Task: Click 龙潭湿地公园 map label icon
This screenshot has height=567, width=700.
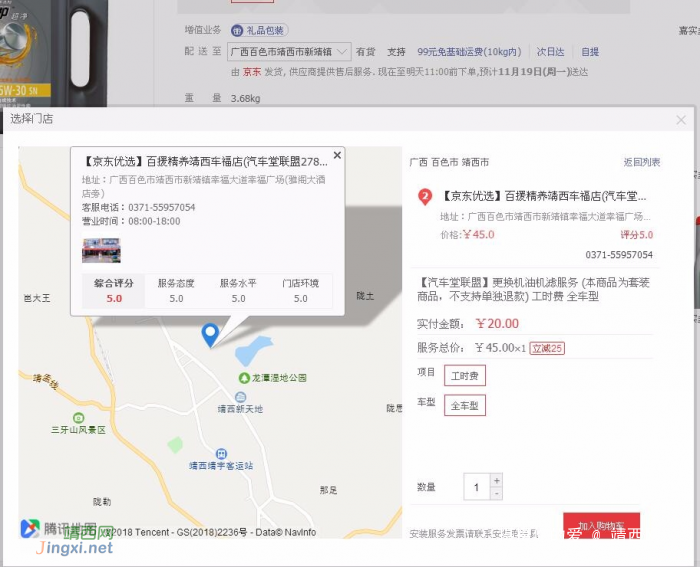Action: [244, 378]
